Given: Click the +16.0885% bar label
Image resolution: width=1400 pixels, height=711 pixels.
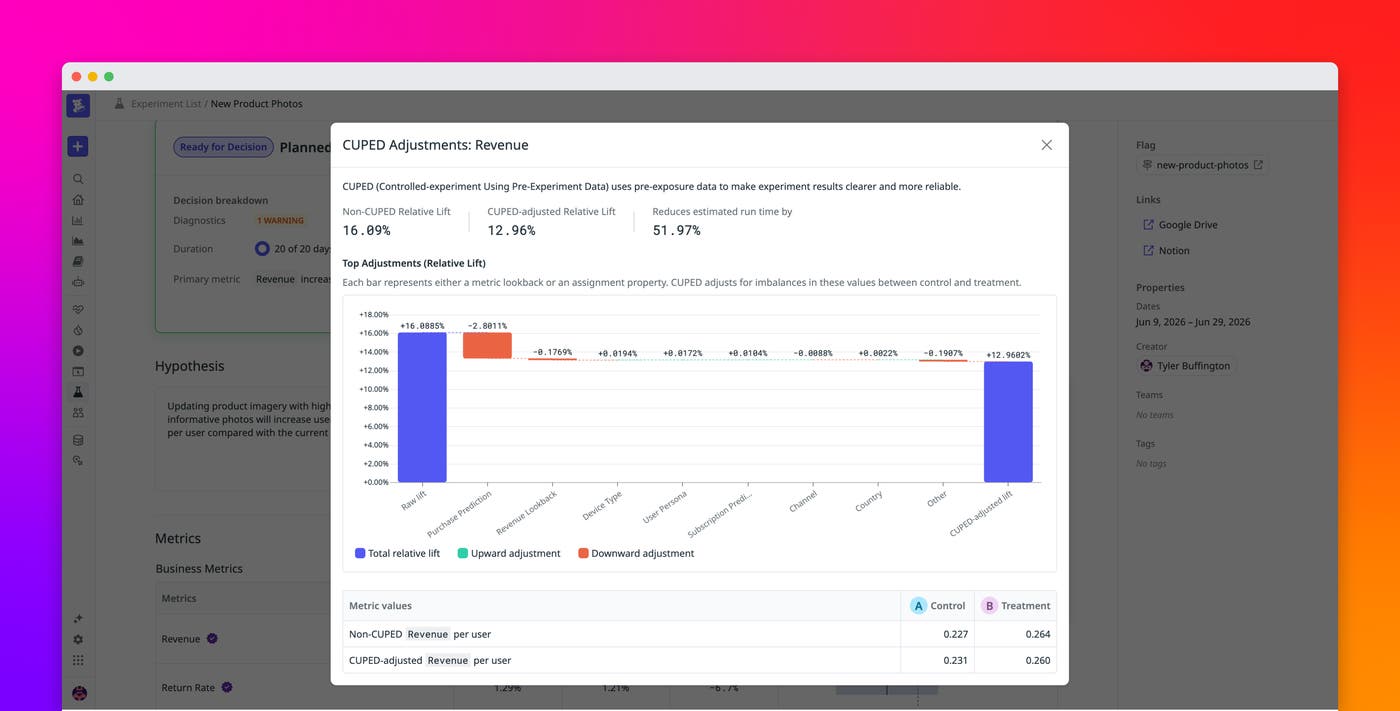Looking at the screenshot, I should (422, 326).
